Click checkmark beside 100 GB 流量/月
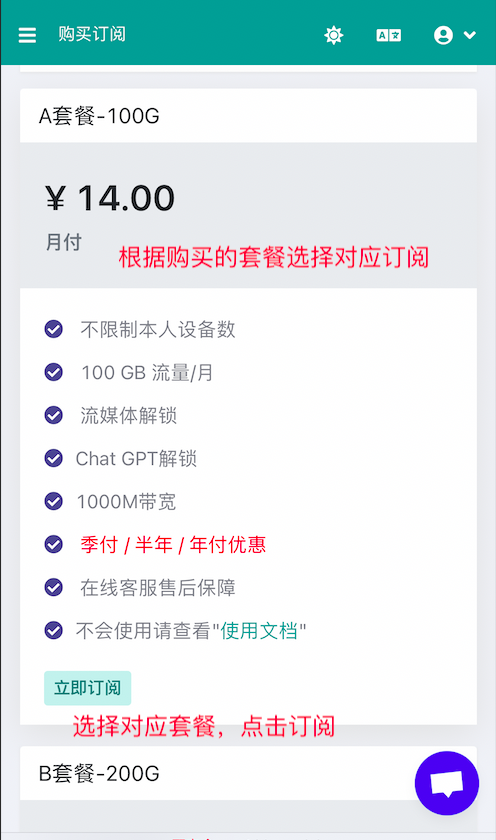Image resolution: width=496 pixels, height=840 pixels. point(54,372)
